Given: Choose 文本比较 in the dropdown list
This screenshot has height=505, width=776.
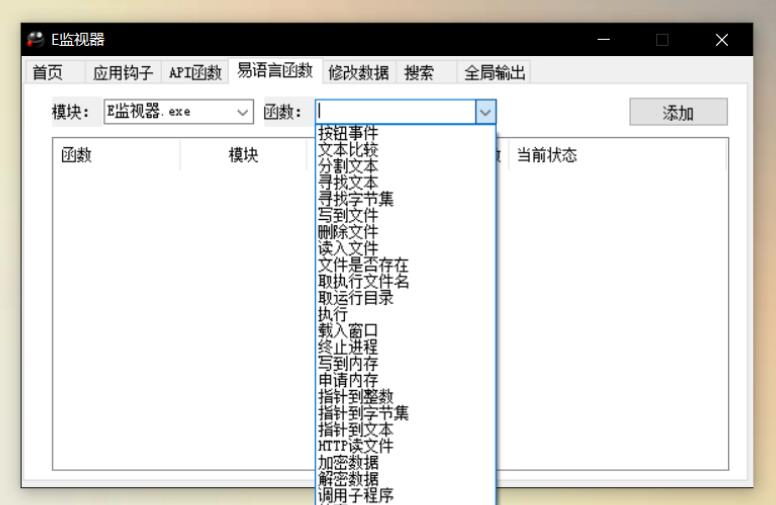Looking at the screenshot, I should pos(348,150).
